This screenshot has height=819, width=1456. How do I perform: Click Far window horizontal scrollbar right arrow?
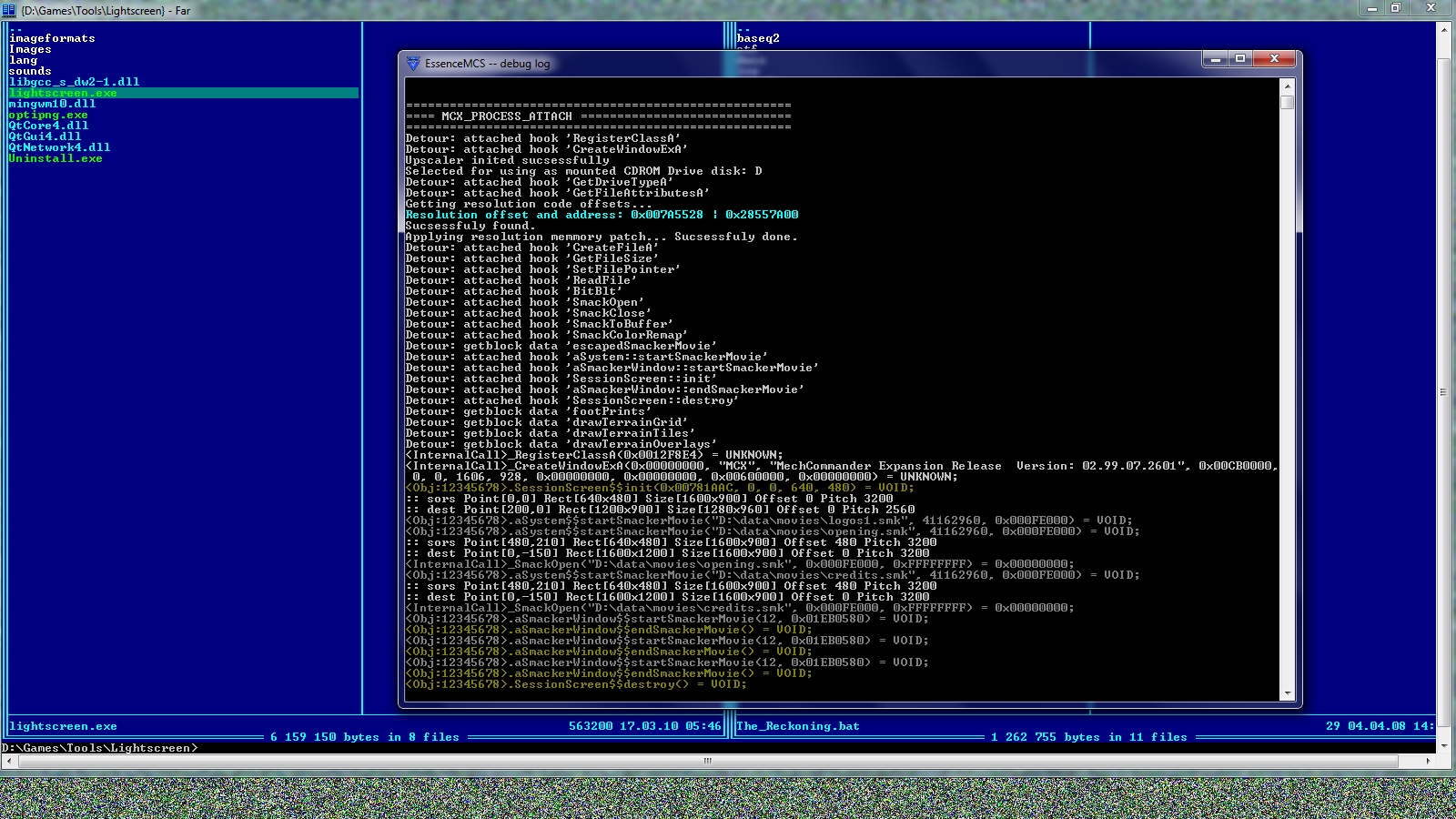[x=1428, y=761]
